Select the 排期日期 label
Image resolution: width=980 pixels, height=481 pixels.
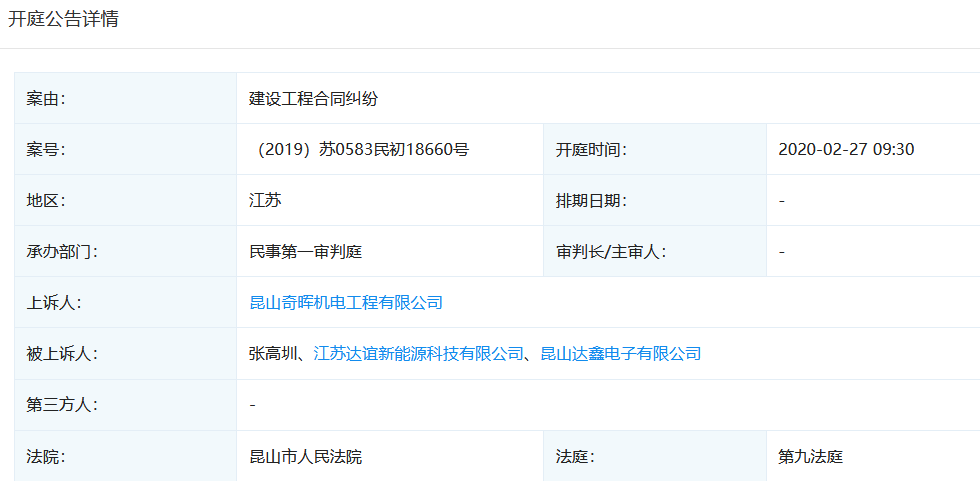click(x=591, y=201)
